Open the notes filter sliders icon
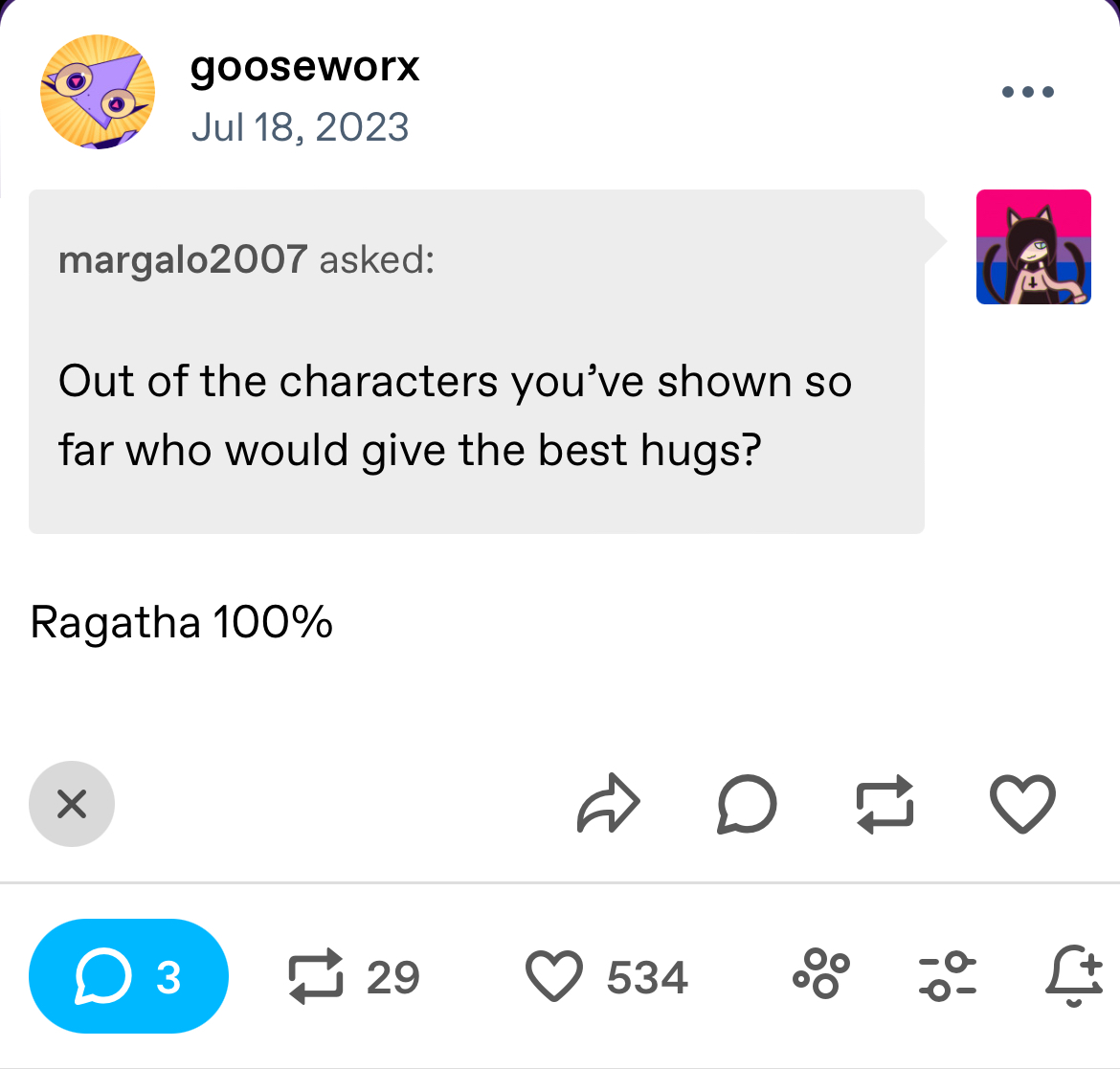 click(947, 975)
